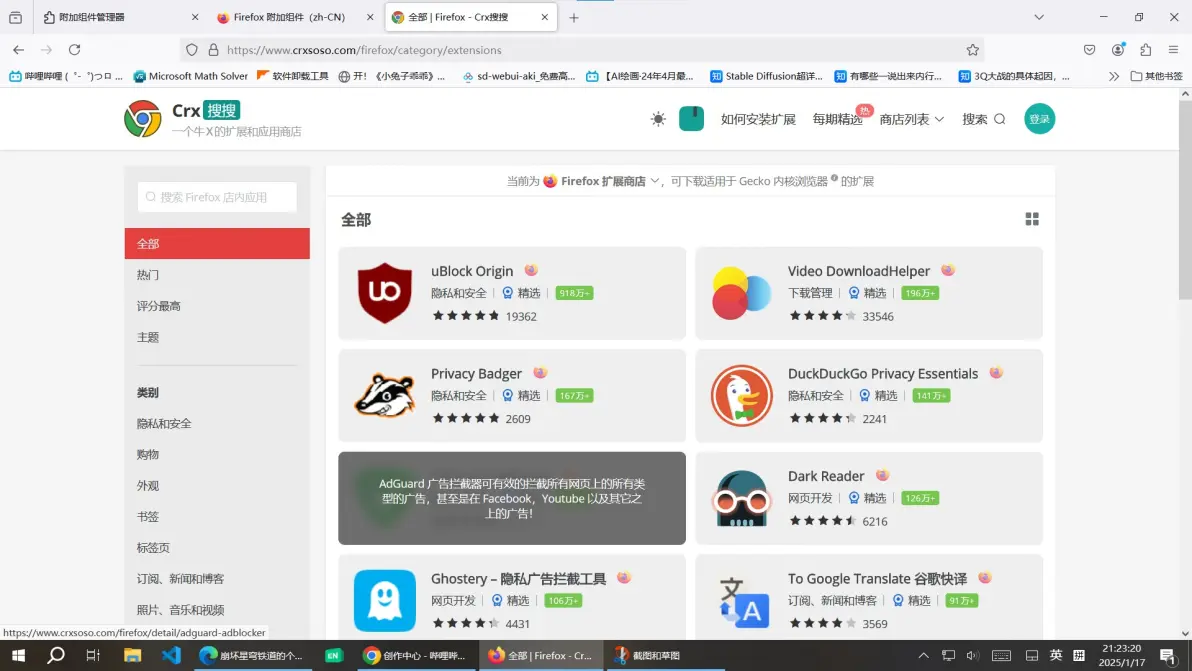1192x671 pixels.
Task: Click the 登录 login button
Action: [1039, 119]
